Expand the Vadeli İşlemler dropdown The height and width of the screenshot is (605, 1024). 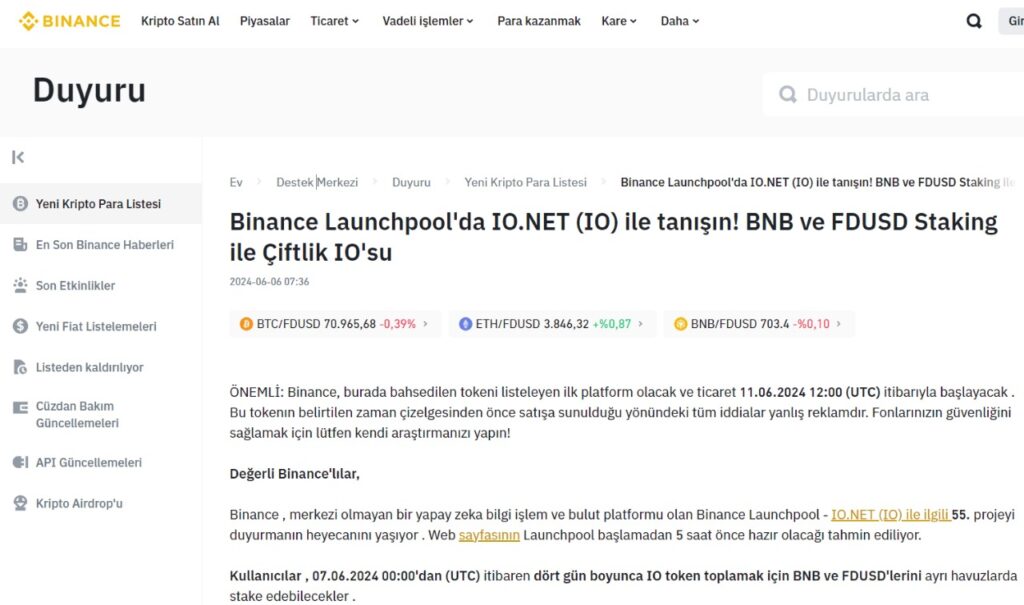point(428,21)
